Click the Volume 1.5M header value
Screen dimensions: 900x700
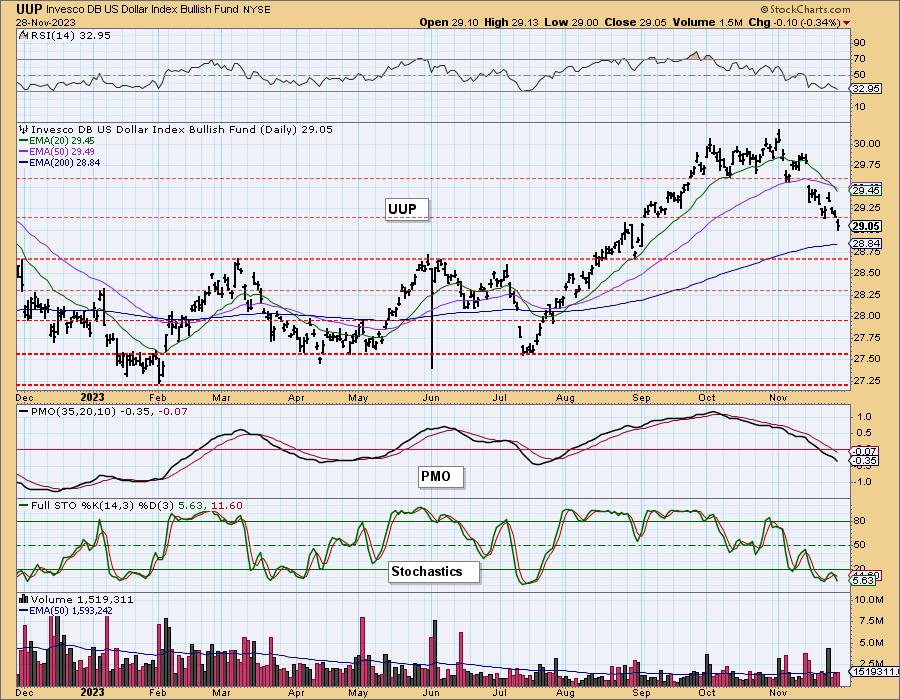click(707, 22)
